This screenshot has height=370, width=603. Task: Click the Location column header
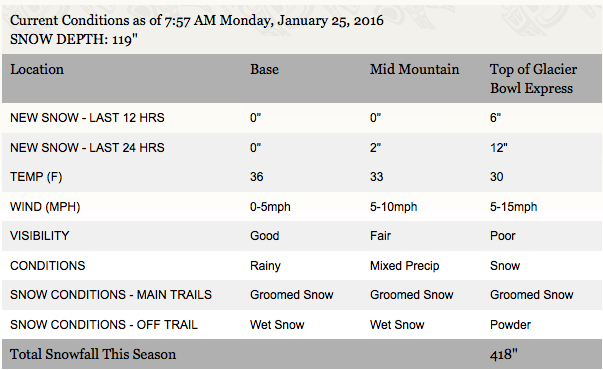(x=37, y=70)
